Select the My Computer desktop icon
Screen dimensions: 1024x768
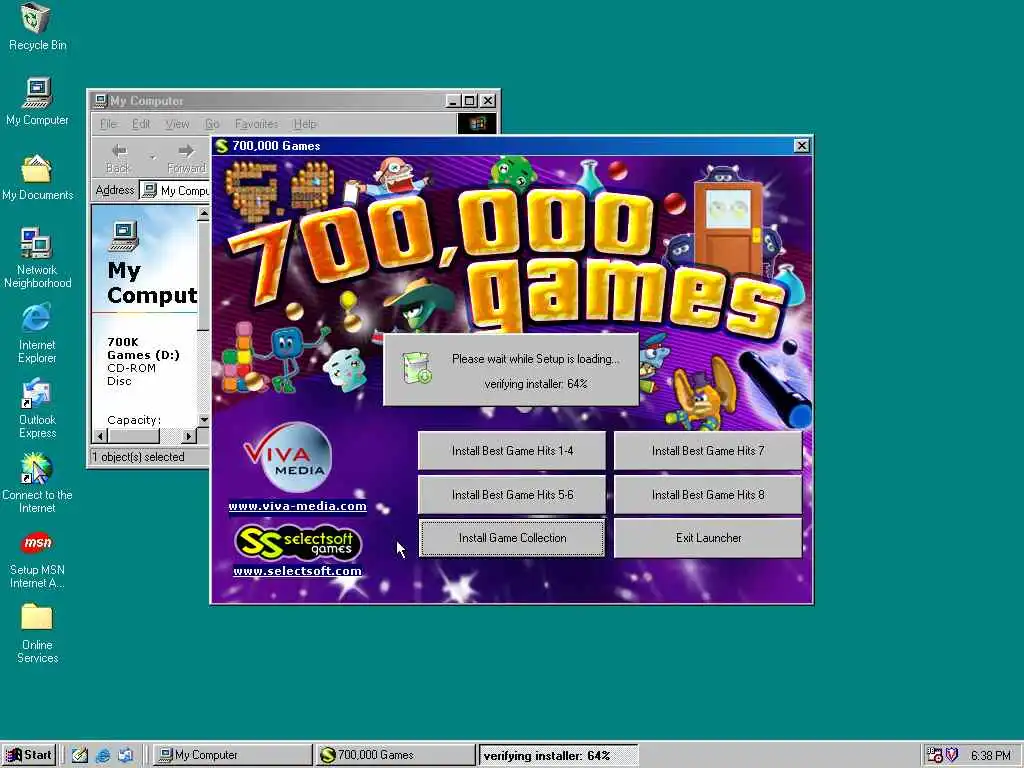point(37,102)
